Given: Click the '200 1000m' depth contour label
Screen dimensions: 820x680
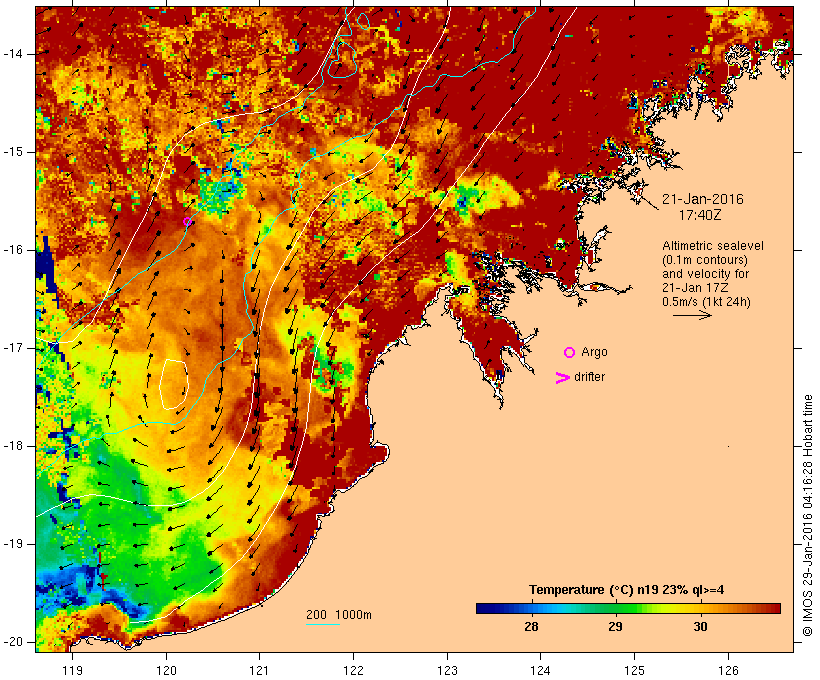Looking at the screenshot, I should [339, 615].
